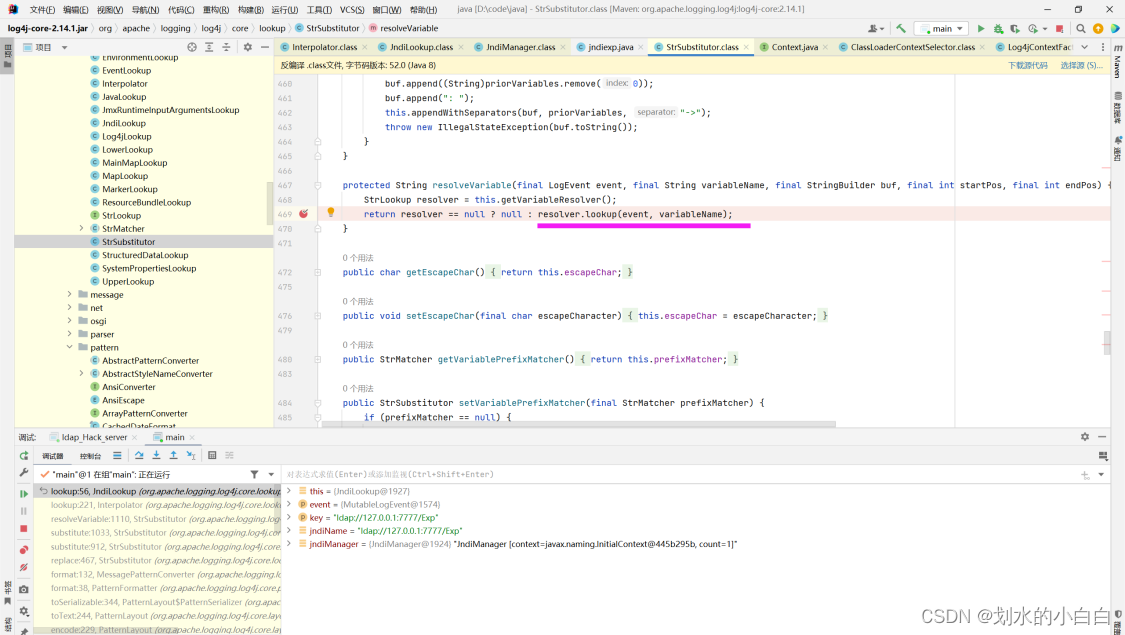Stop the process with the toolbar's red square
1125x635 pixels.
click(1059, 29)
